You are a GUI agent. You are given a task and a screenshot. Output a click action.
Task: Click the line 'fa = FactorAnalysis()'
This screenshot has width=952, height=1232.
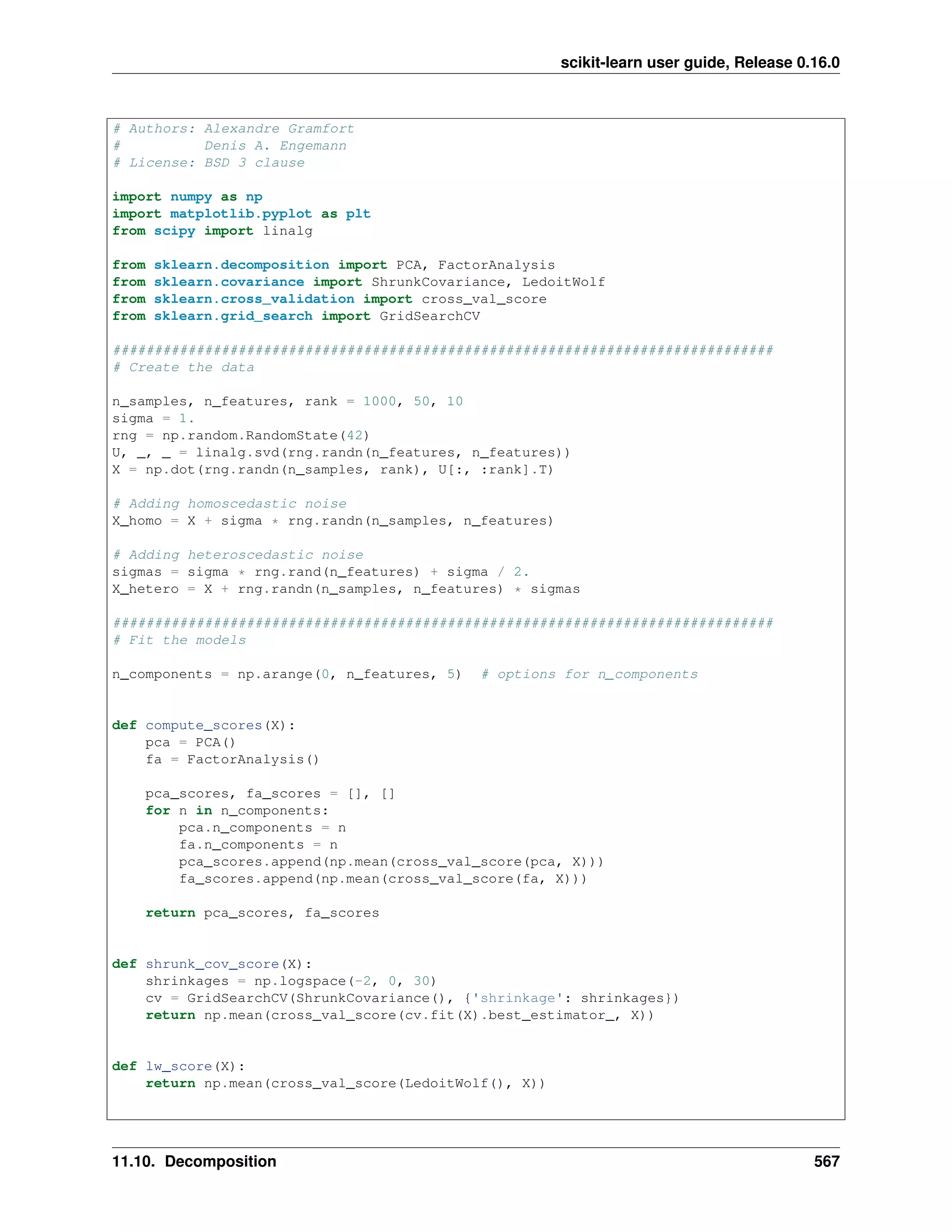point(232,759)
